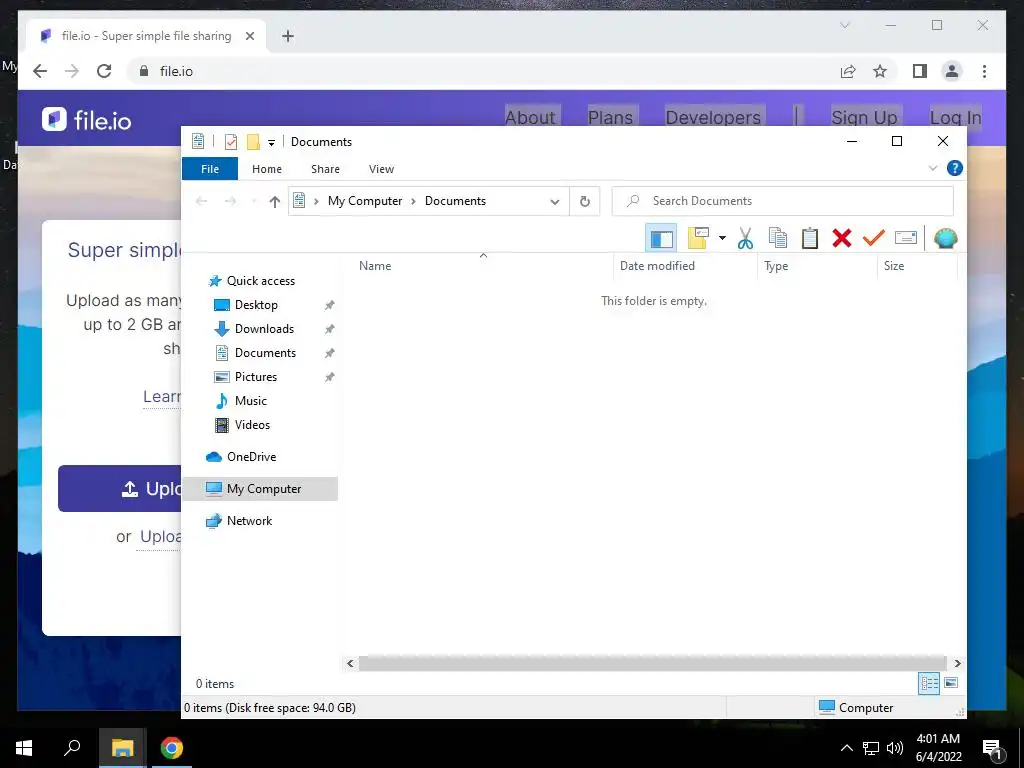This screenshot has height=768, width=1024.
Task: Select Documents in navigation pane
Action: tap(265, 353)
